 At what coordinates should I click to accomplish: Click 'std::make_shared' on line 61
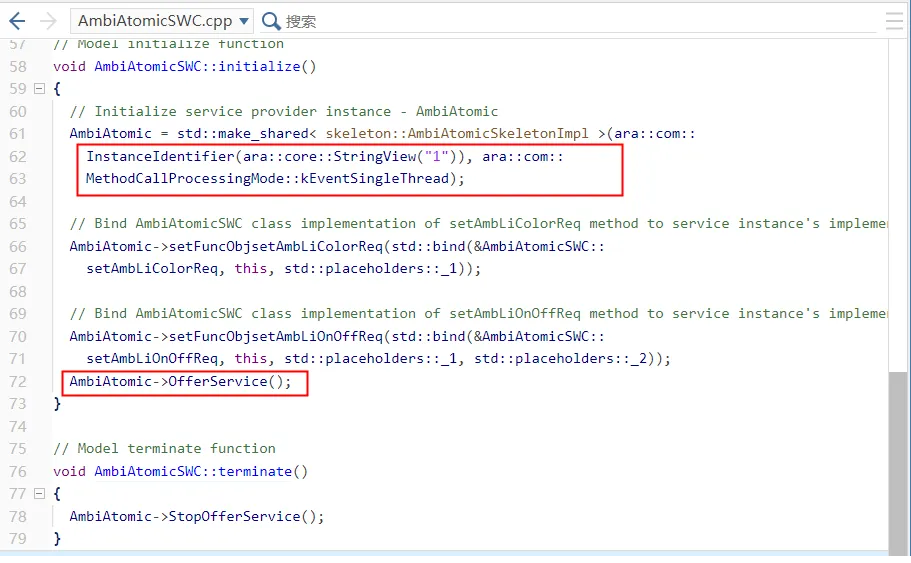click(243, 134)
